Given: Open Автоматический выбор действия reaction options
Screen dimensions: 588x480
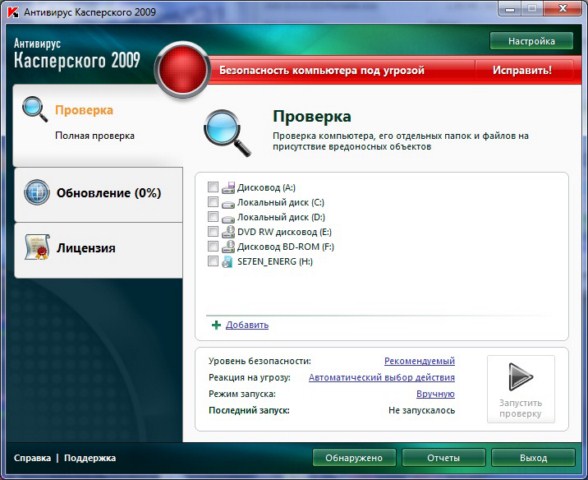Looking at the screenshot, I should (381, 377).
